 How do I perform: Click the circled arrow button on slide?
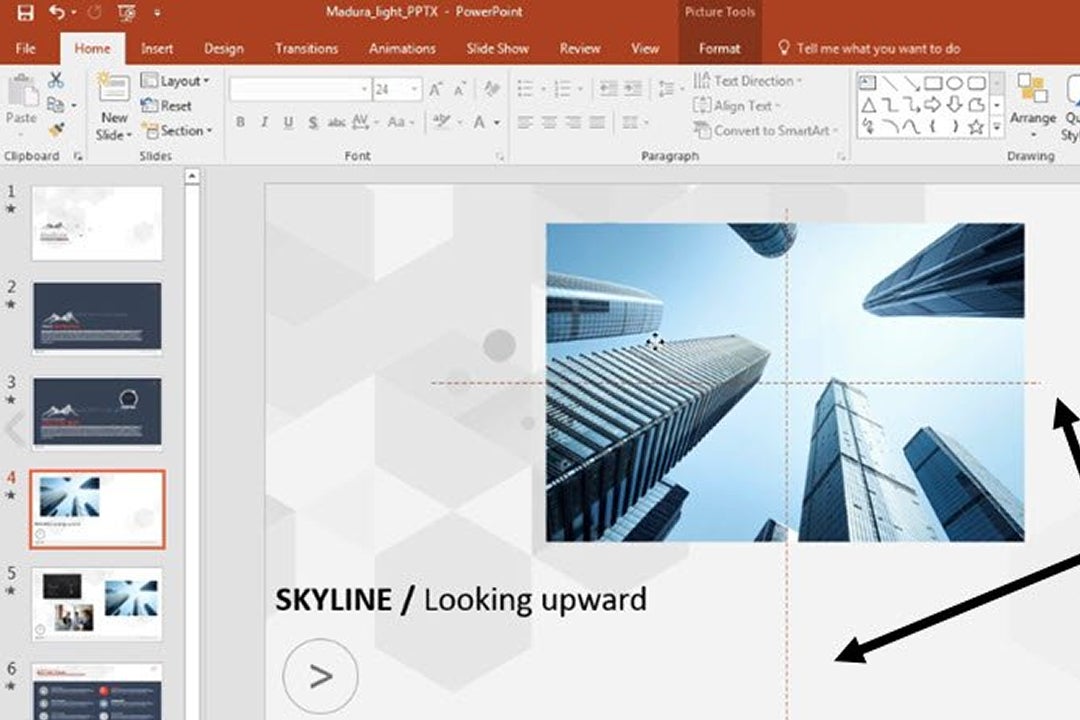320,676
